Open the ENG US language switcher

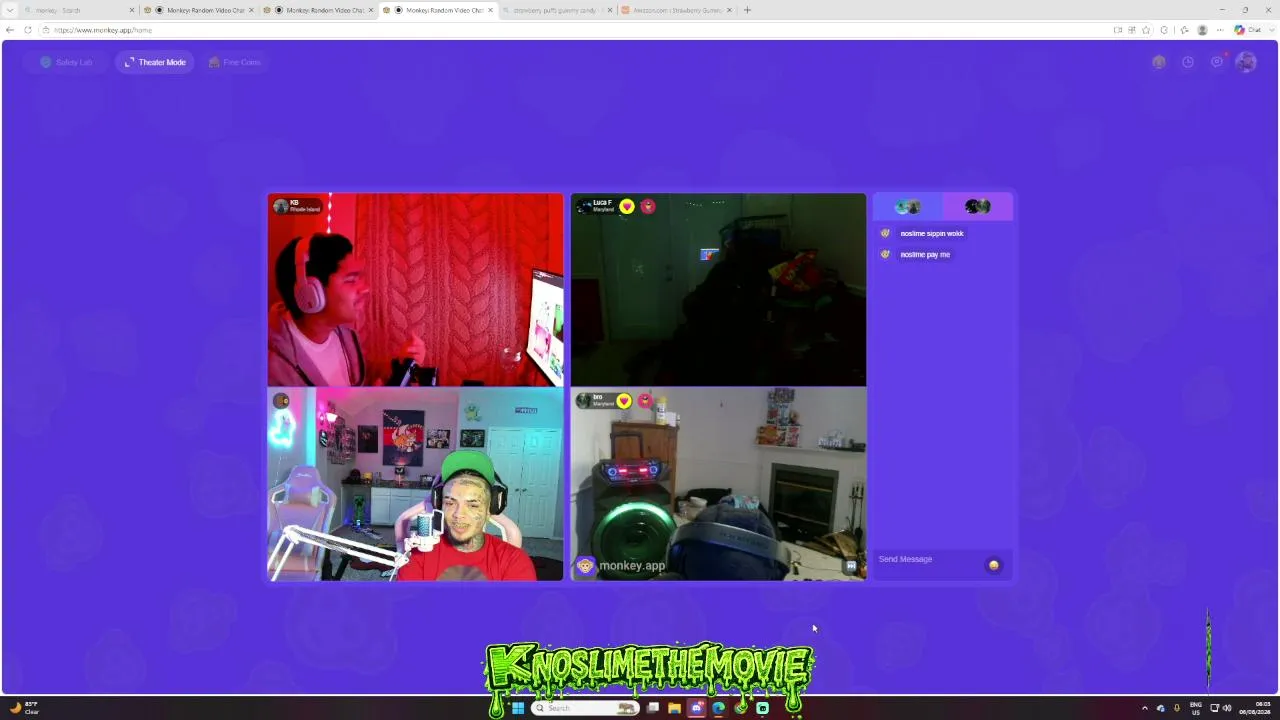pos(1196,708)
